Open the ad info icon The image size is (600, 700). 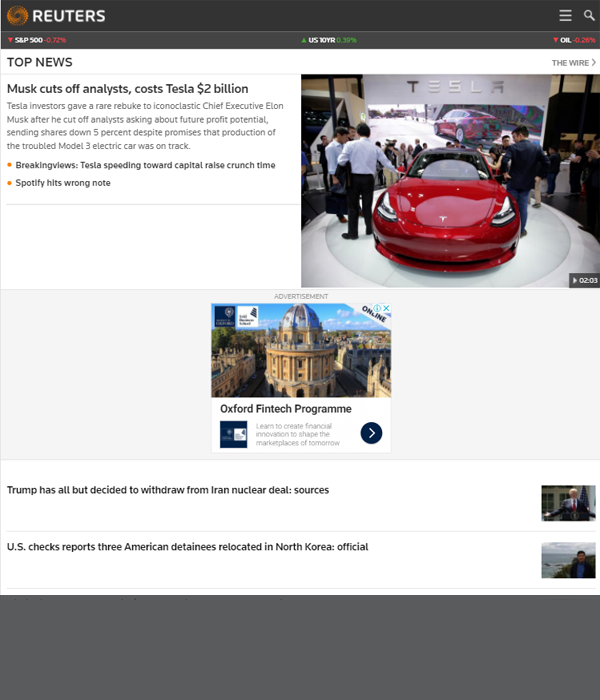click(378, 308)
